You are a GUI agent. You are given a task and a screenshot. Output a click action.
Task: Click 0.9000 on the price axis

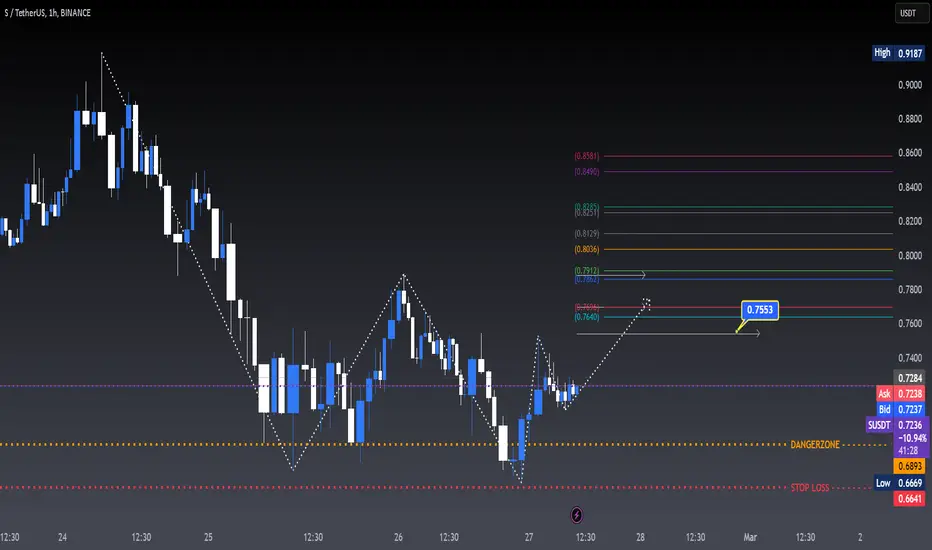(910, 85)
